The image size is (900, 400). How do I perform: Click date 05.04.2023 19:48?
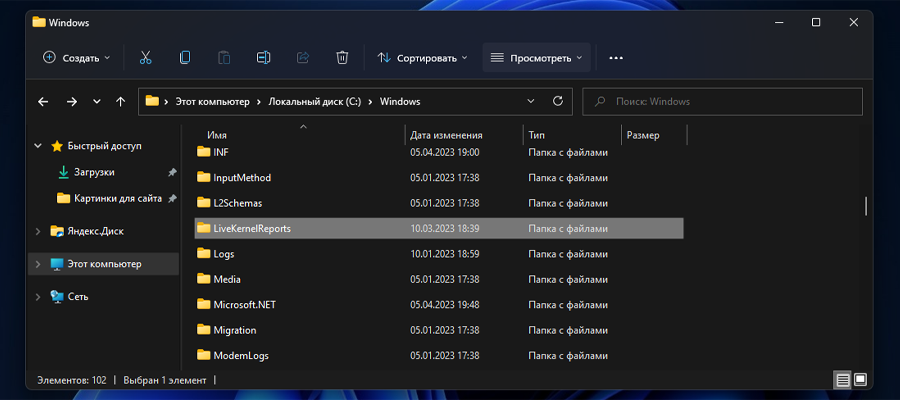[x=445, y=305]
